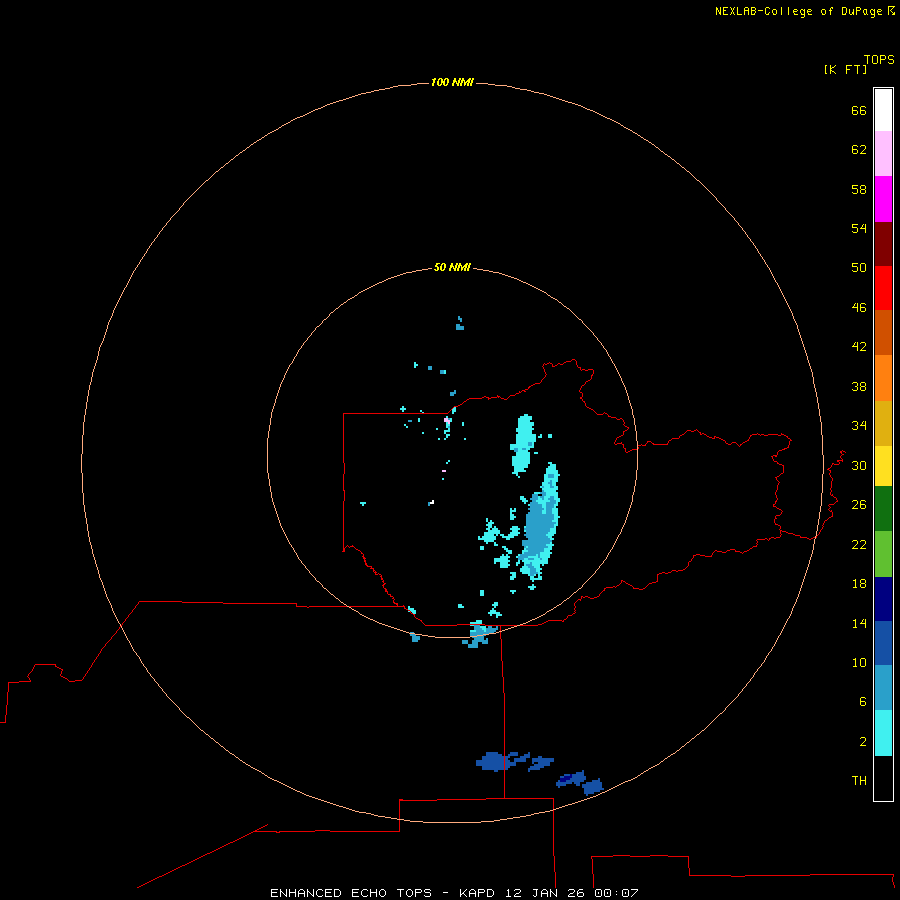Click the medium blue 18 kft swatch
900x900 pixels.
[883, 643]
